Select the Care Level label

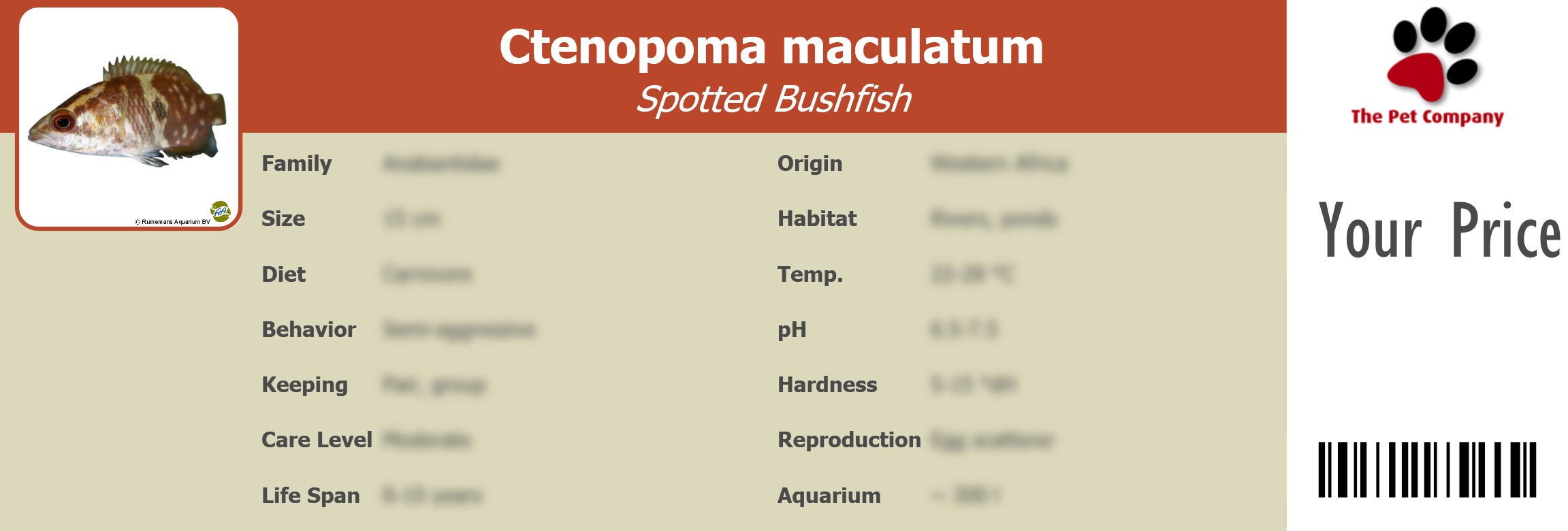(317, 440)
